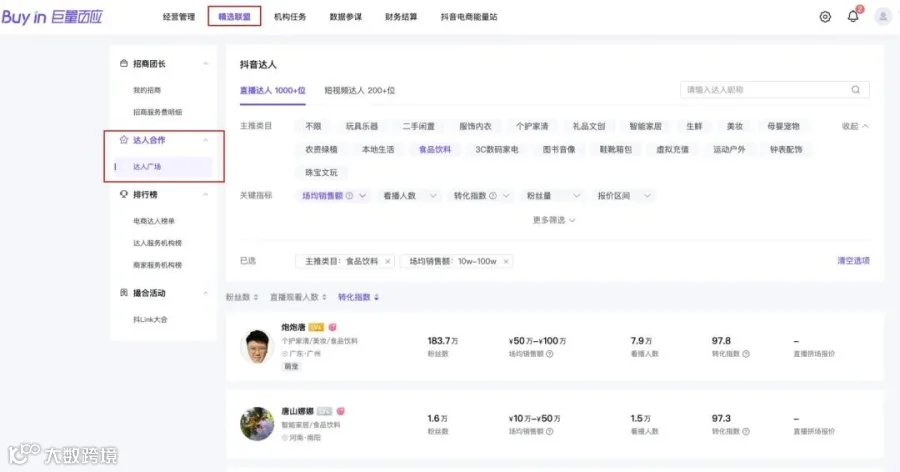Collapse the 撮合活动 sidebar section
The width and height of the screenshot is (900, 472).
click(205, 293)
